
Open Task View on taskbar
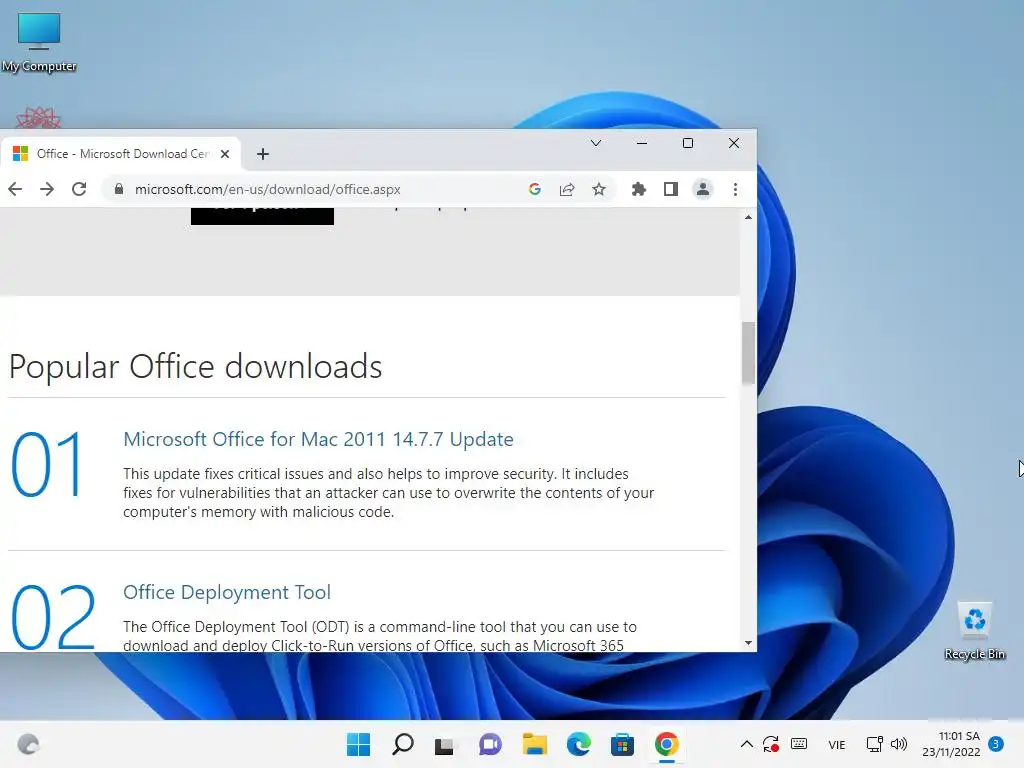[x=445, y=744]
